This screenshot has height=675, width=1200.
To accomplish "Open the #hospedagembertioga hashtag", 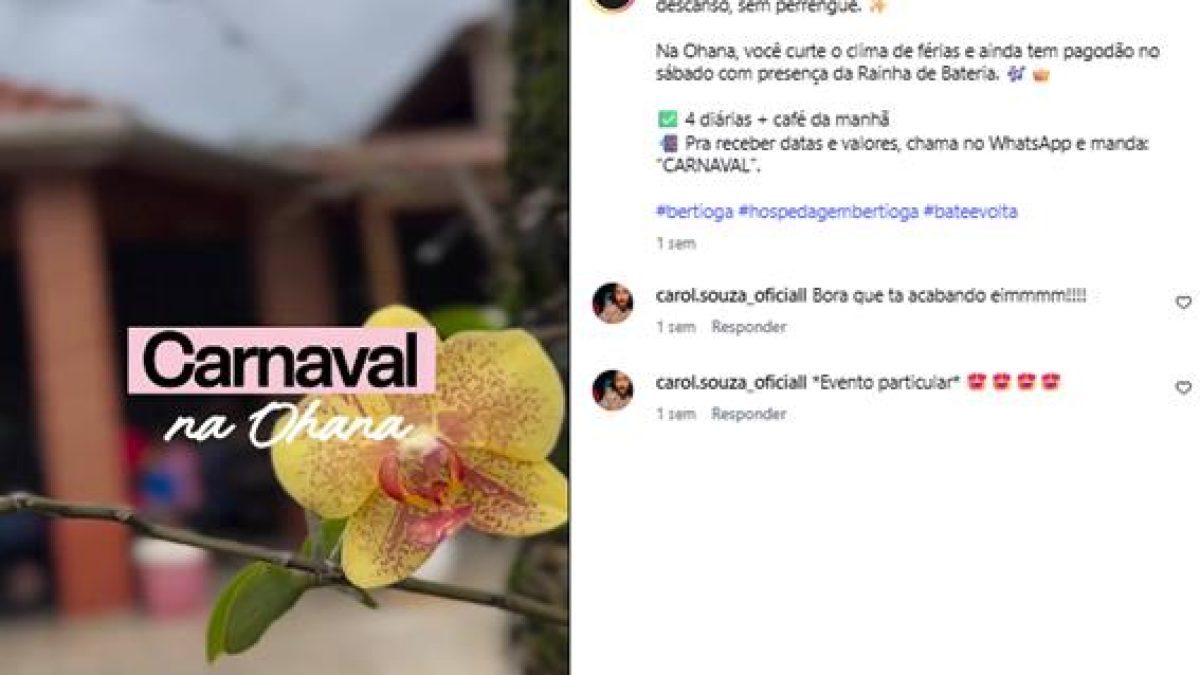I will pyautogui.click(x=828, y=212).
